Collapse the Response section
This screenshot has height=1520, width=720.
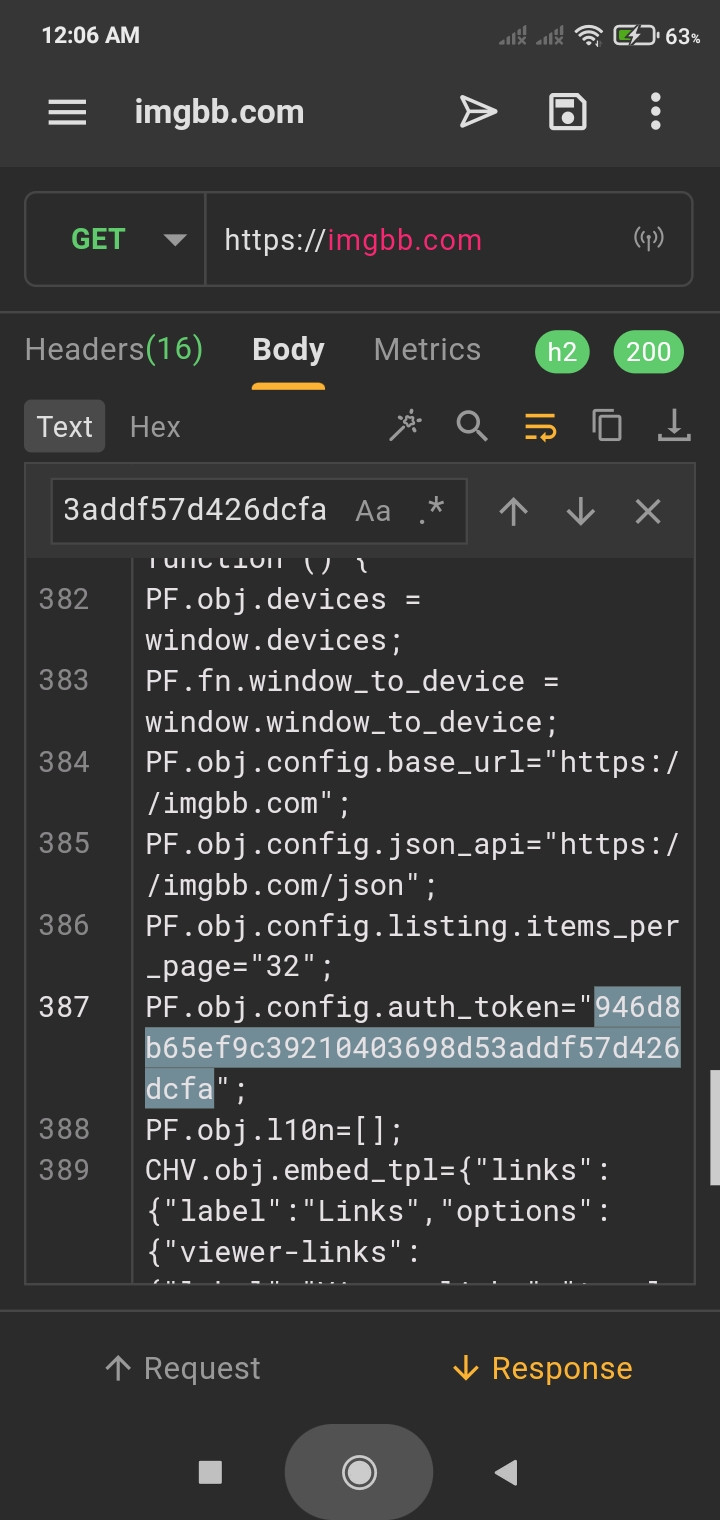click(x=542, y=1368)
